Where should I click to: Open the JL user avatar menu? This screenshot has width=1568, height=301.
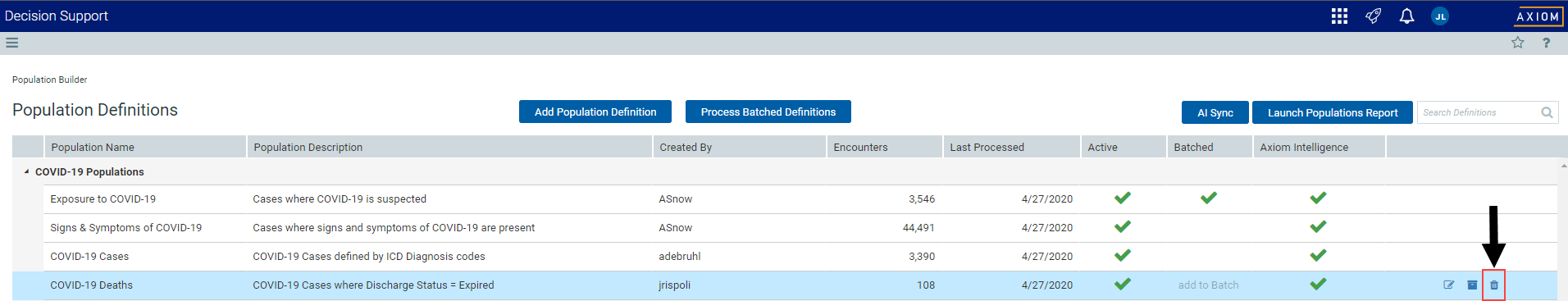tap(1440, 16)
